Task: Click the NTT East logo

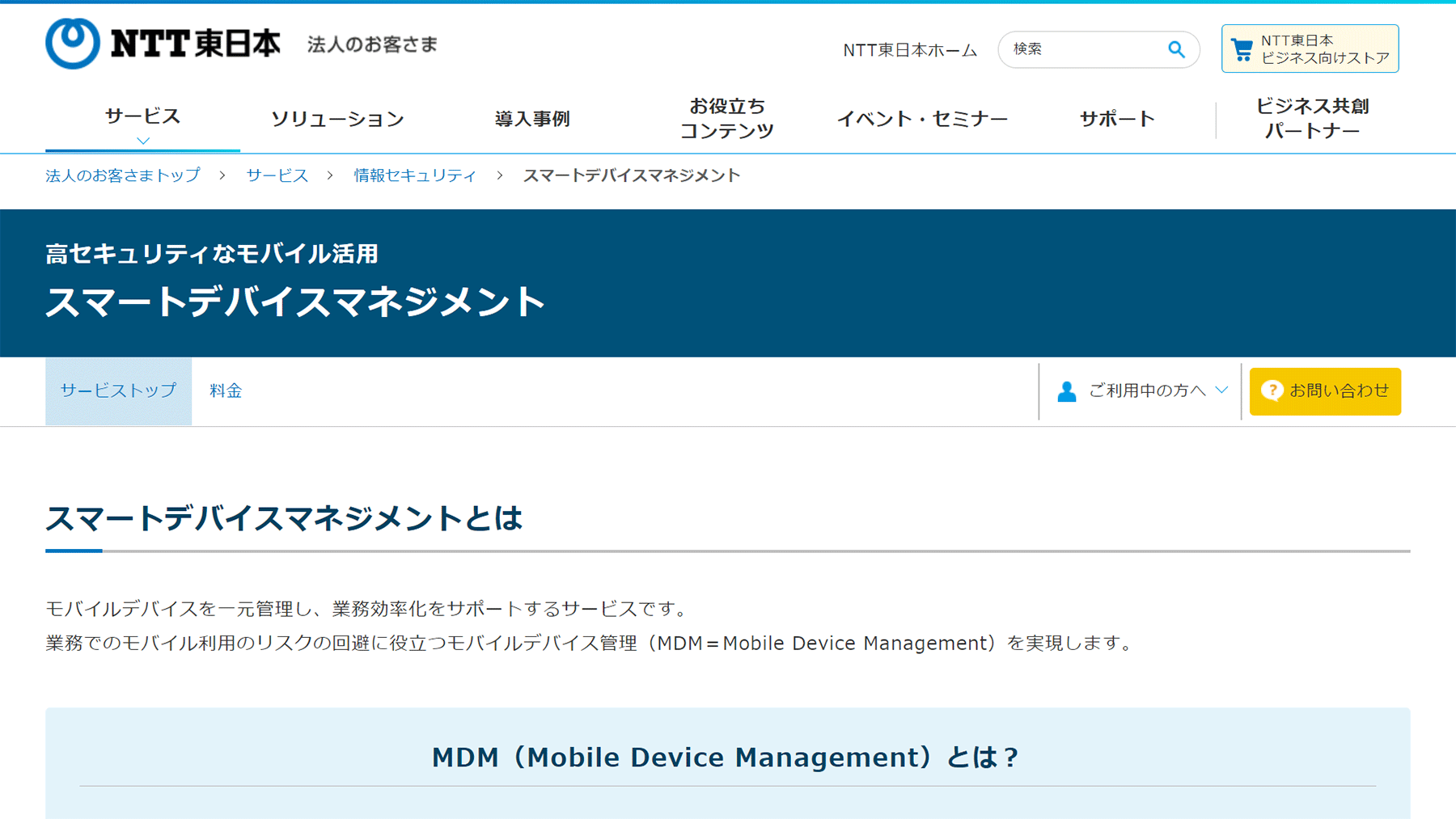Action: click(x=163, y=44)
